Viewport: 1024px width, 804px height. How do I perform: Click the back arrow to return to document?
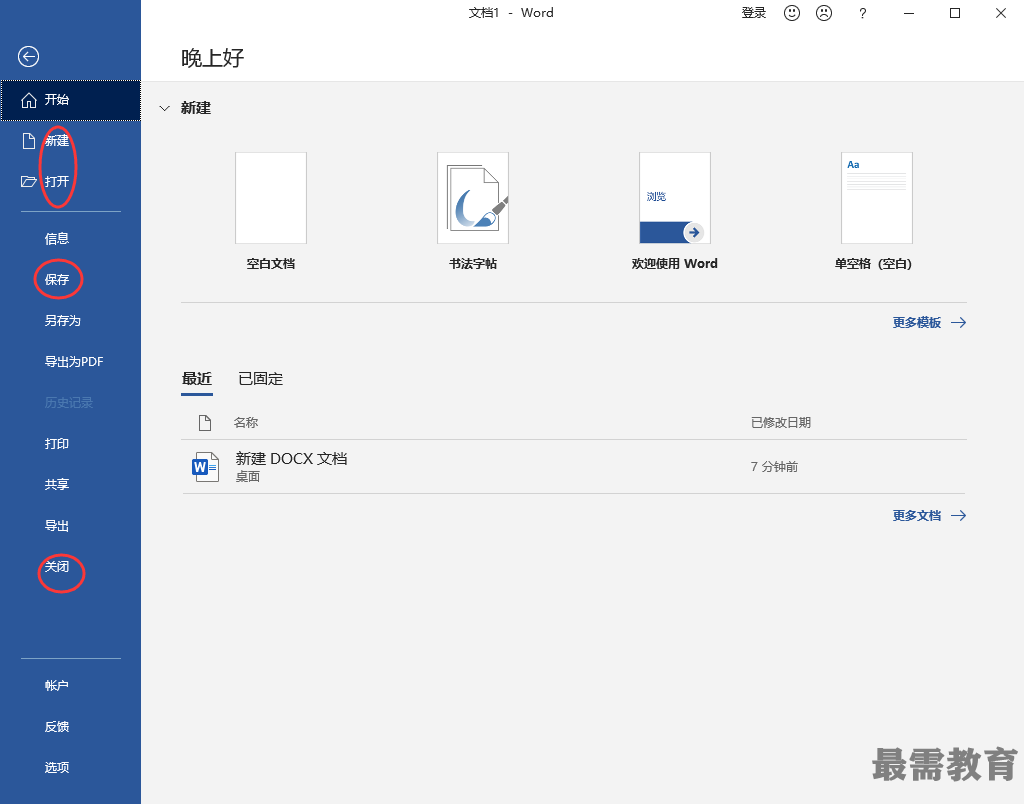pos(28,57)
